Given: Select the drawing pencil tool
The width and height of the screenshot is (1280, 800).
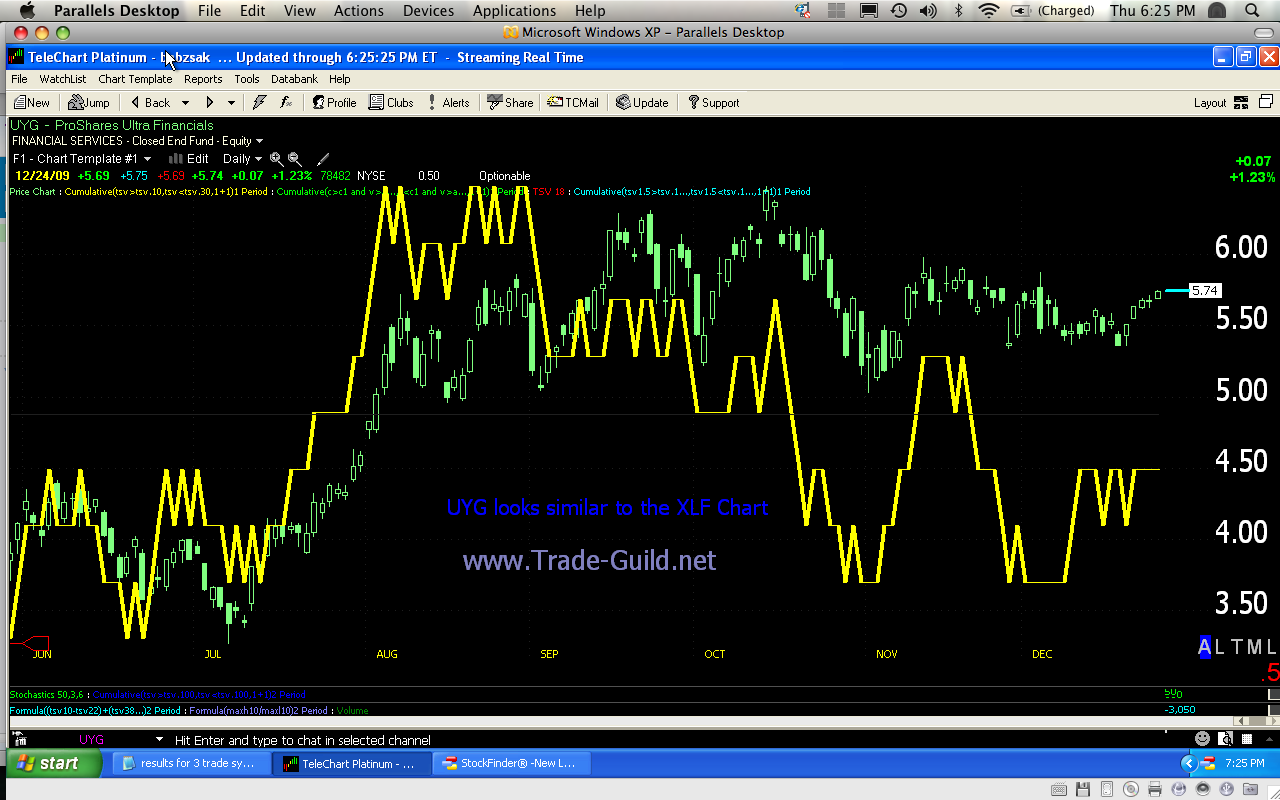Looking at the screenshot, I should point(323,159).
